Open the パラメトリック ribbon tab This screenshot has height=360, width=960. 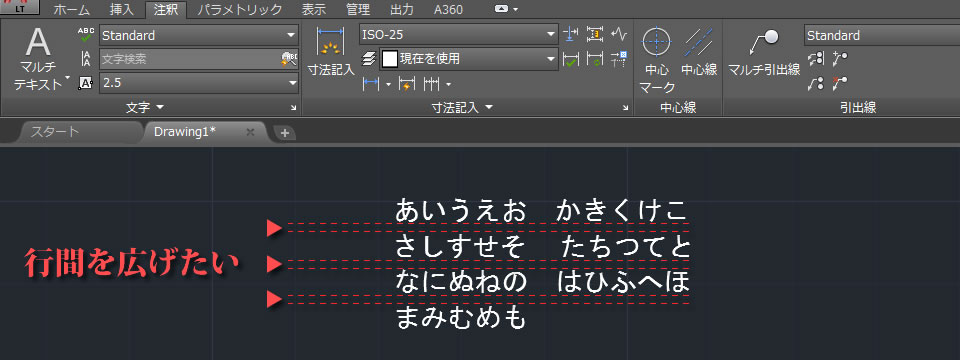coord(240,9)
